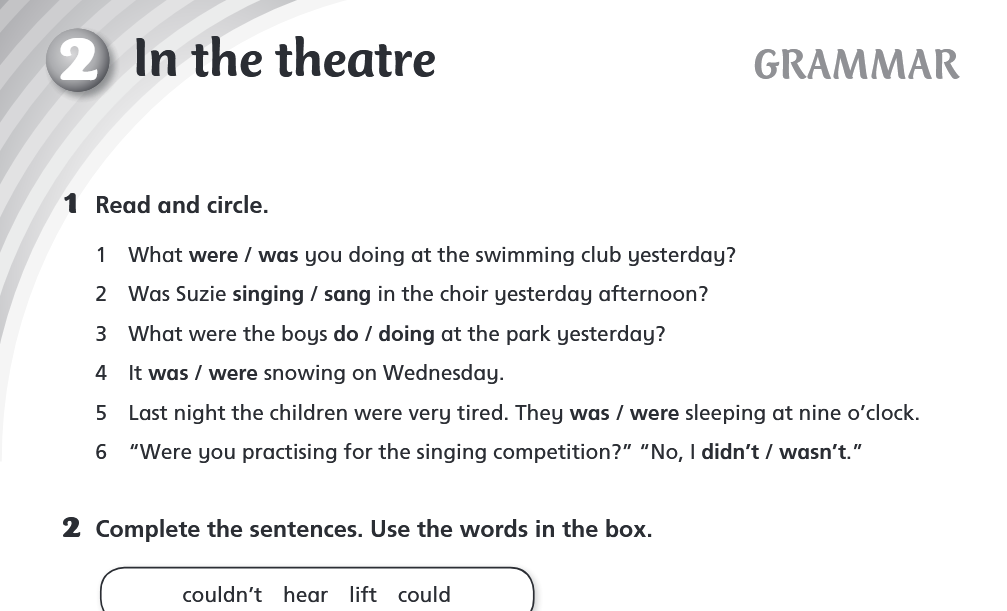
Task: Click the round number 2 unit badge
Action: tap(78, 62)
